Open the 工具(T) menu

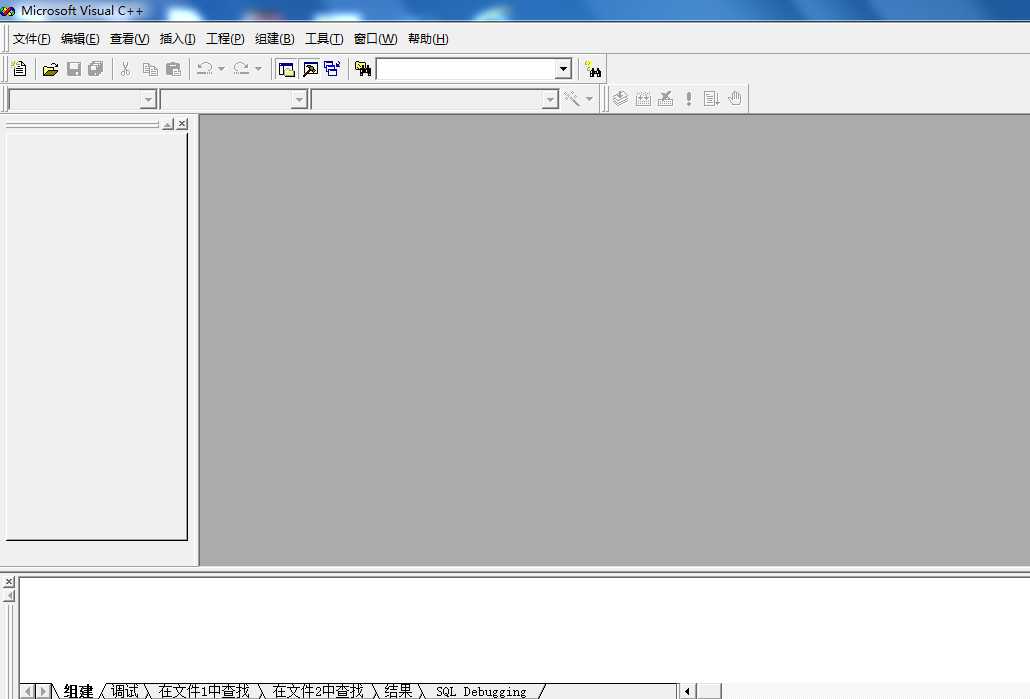click(x=324, y=39)
